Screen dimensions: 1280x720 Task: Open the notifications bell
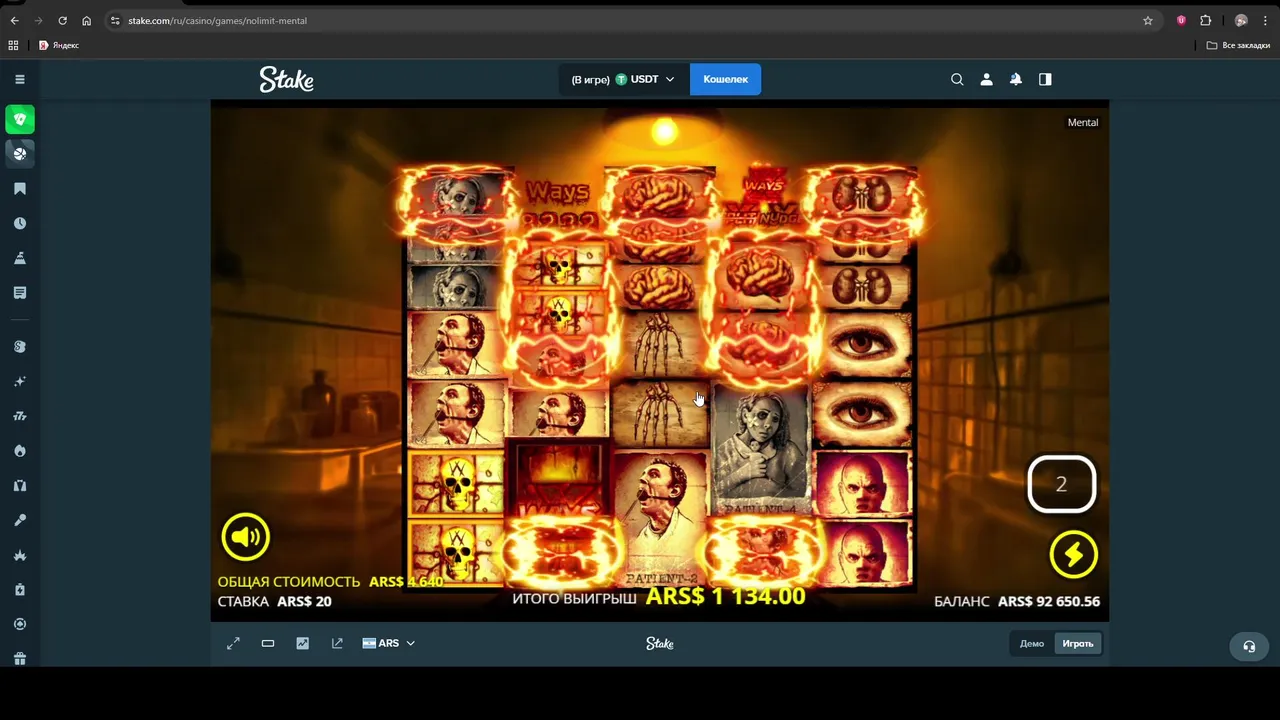1016,79
